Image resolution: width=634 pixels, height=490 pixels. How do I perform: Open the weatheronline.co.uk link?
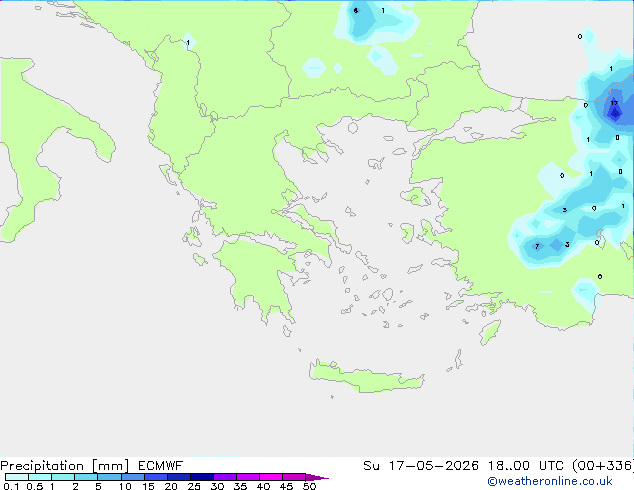pos(550,481)
